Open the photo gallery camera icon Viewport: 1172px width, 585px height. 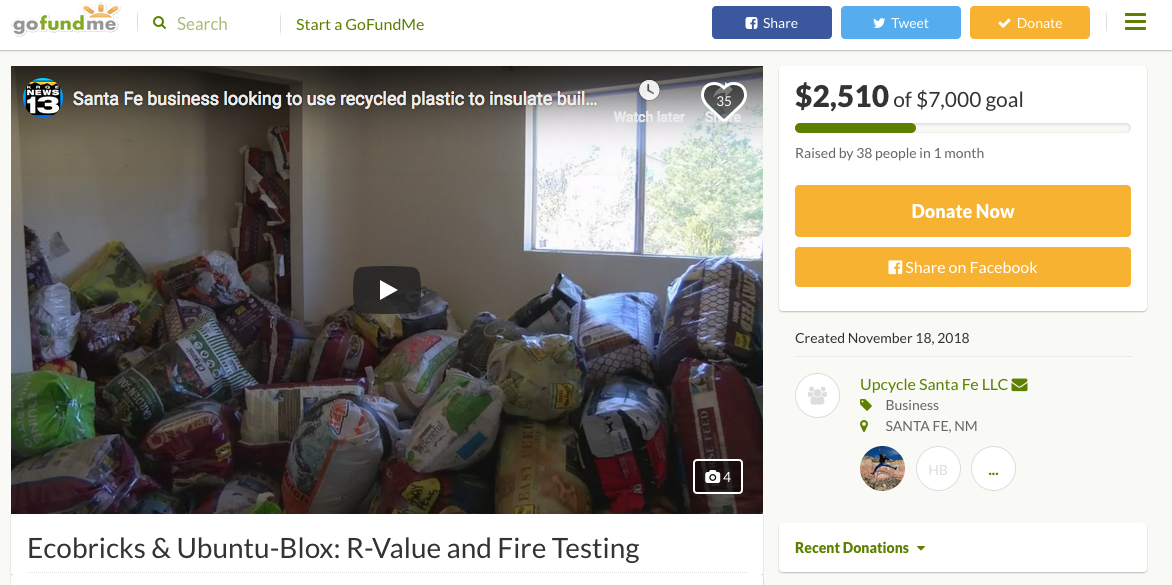tap(718, 477)
